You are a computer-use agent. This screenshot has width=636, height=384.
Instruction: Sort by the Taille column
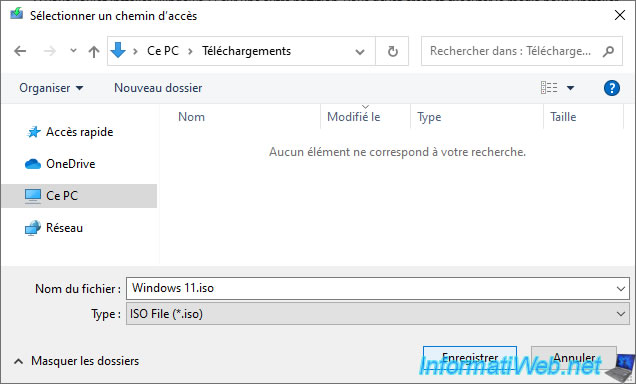563,117
